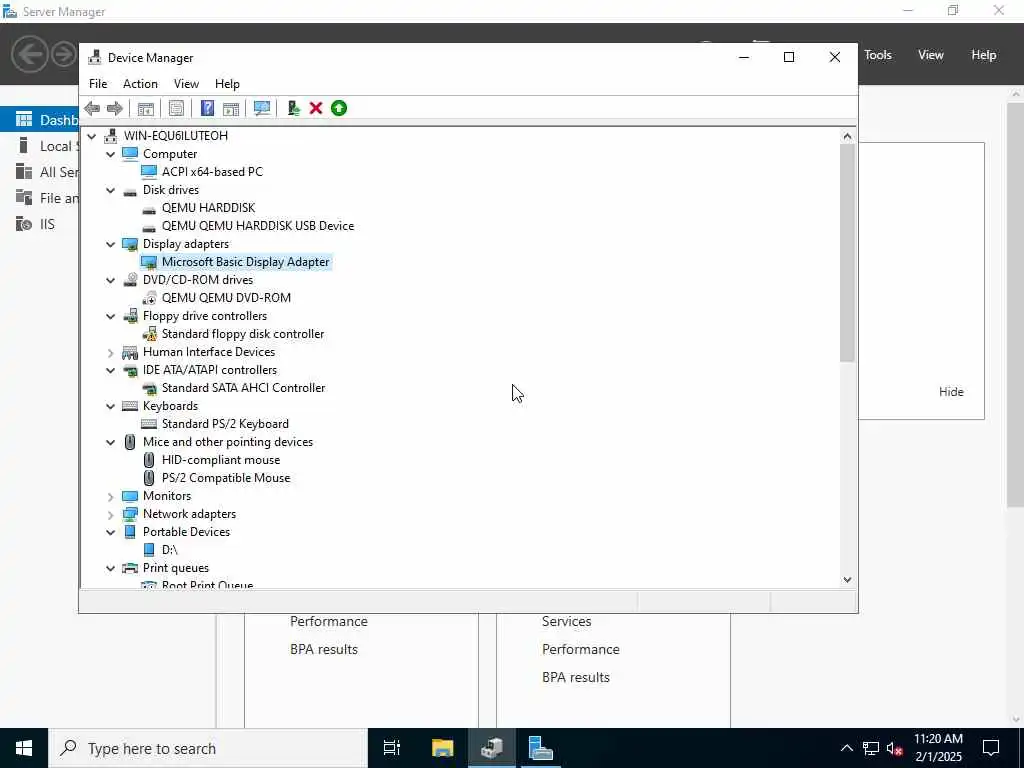Select Microsoft Basic Display Adapter

coord(246,262)
